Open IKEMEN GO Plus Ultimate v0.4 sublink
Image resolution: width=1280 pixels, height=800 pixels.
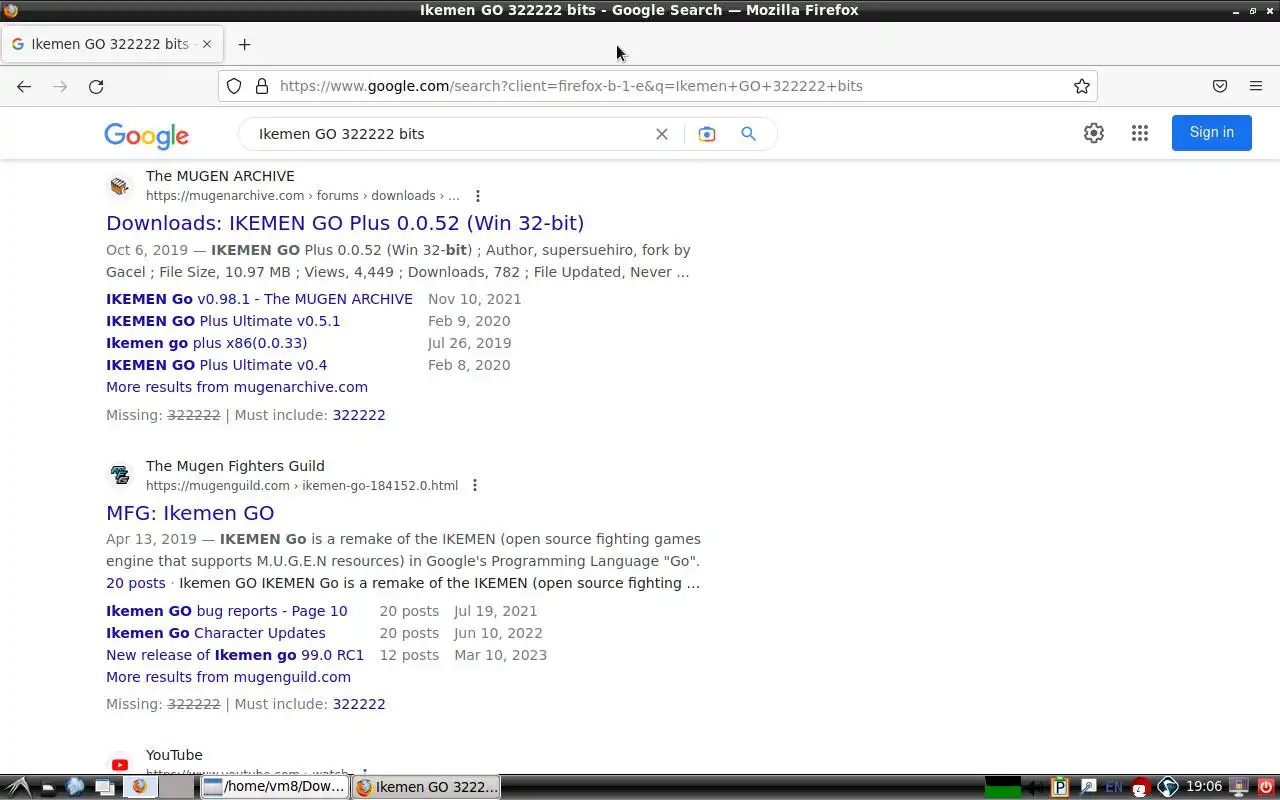(217, 365)
